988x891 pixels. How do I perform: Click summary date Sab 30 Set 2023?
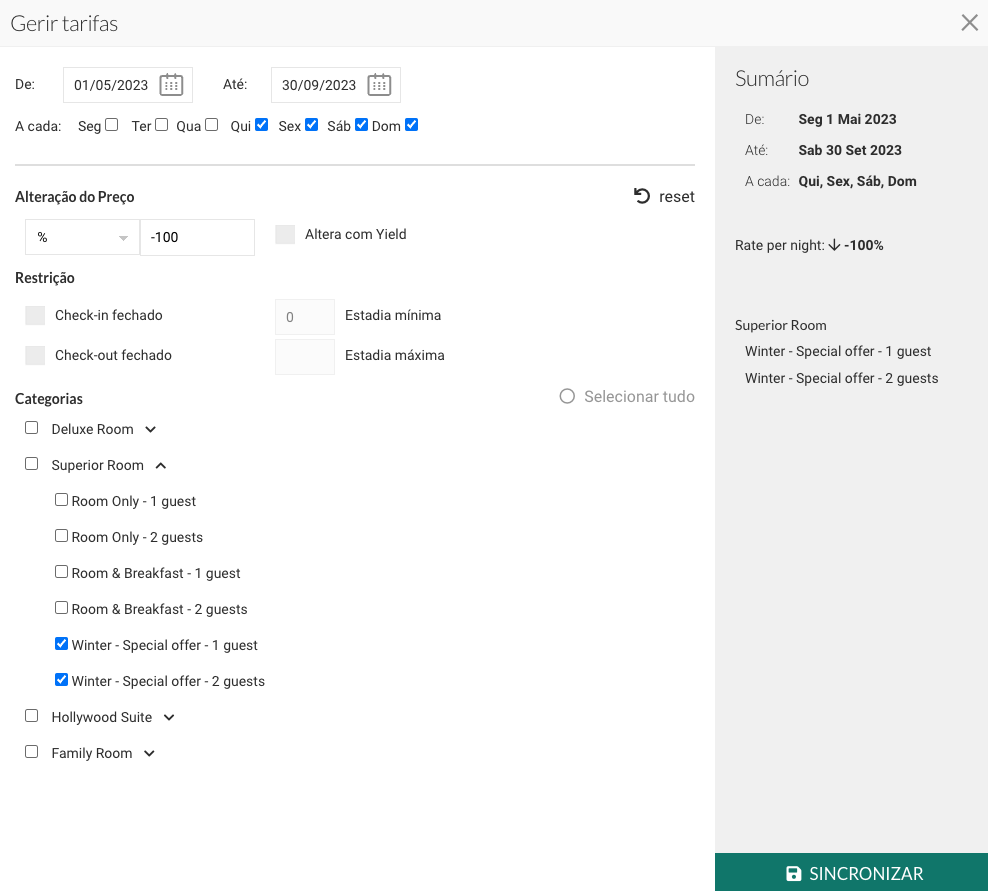850,150
